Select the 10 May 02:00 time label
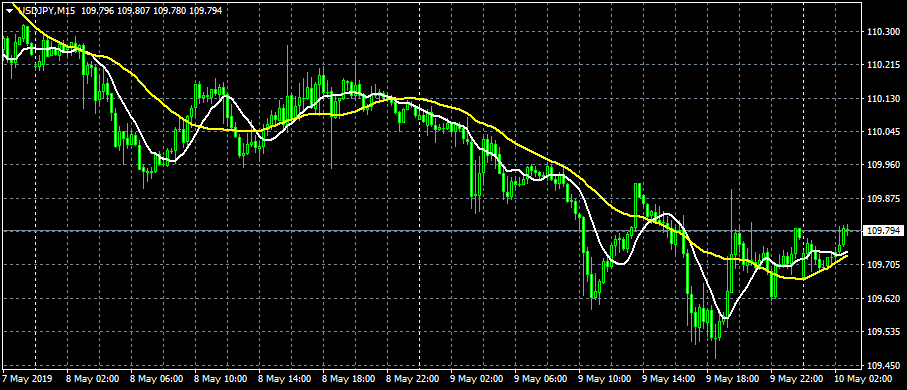The height and width of the screenshot is (390, 907). (861, 379)
